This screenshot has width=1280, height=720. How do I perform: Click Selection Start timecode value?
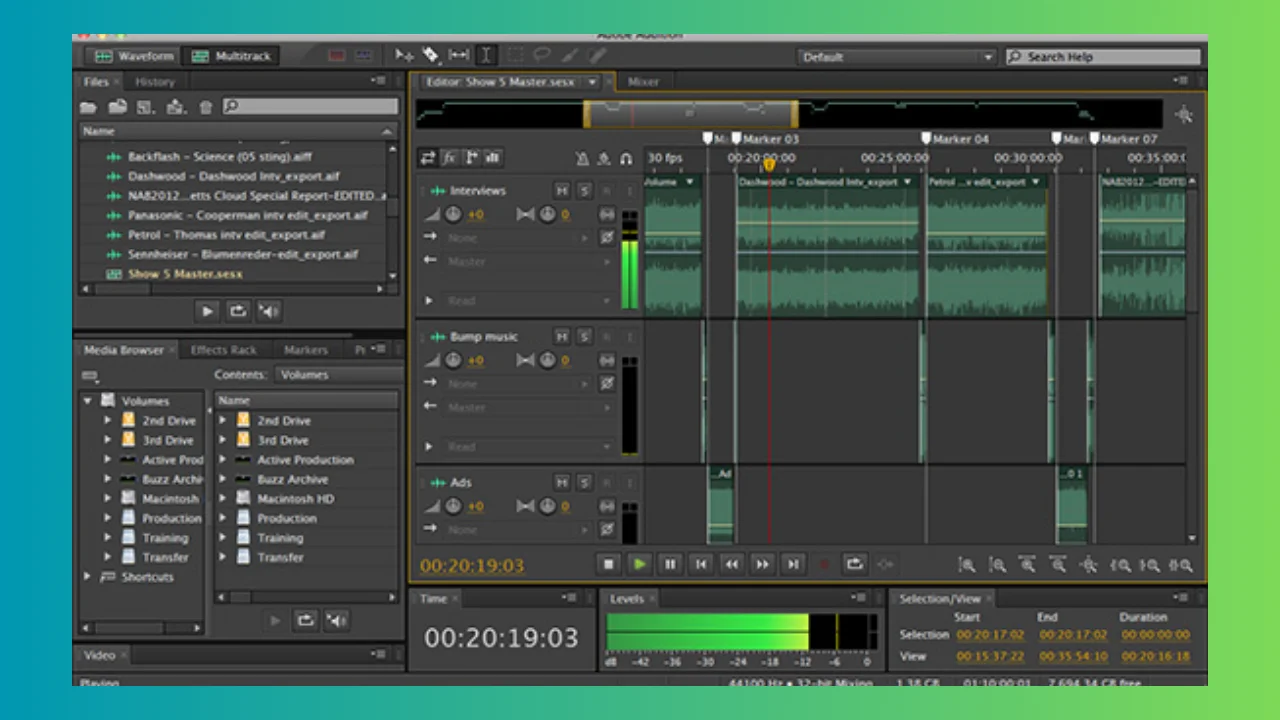point(989,635)
